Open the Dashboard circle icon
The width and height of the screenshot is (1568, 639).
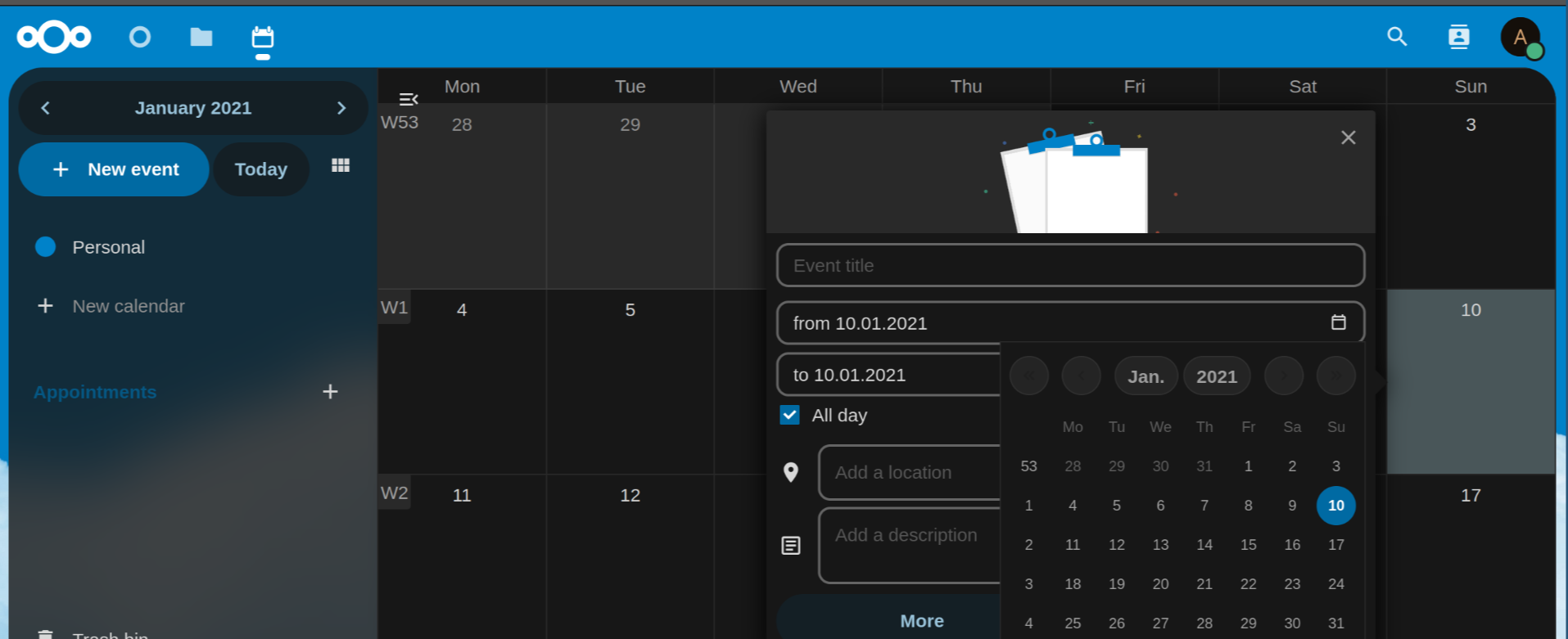pyautogui.click(x=140, y=37)
